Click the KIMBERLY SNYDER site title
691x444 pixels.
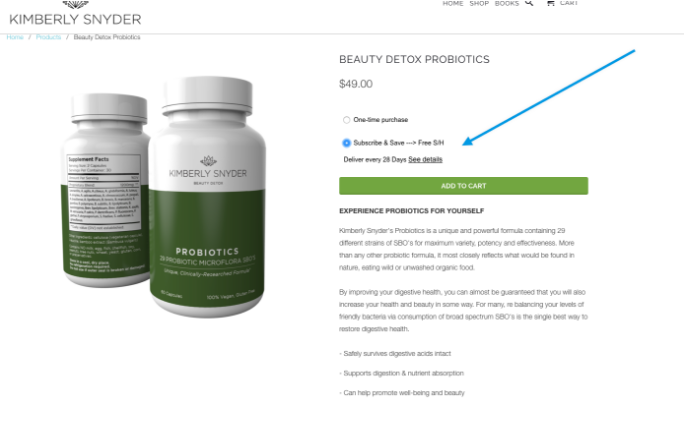[75, 19]
